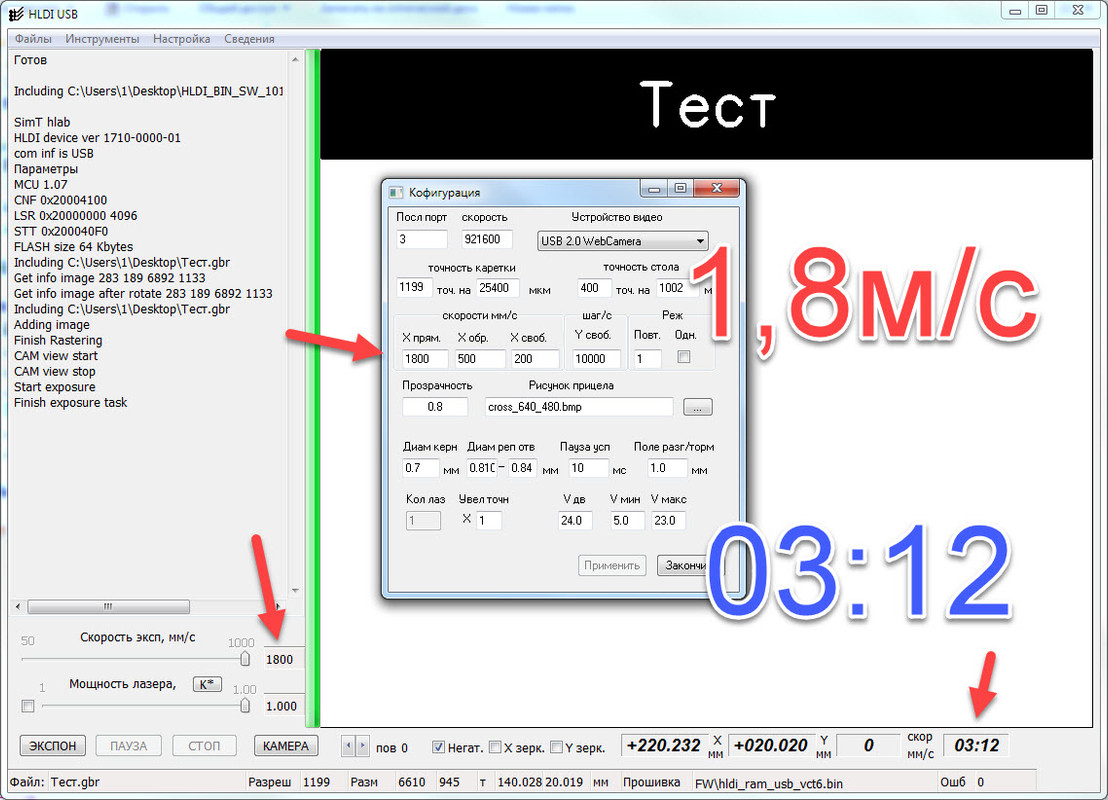
Task: Click the X coordinate display +220.232
Action: (x=664, y=746)
